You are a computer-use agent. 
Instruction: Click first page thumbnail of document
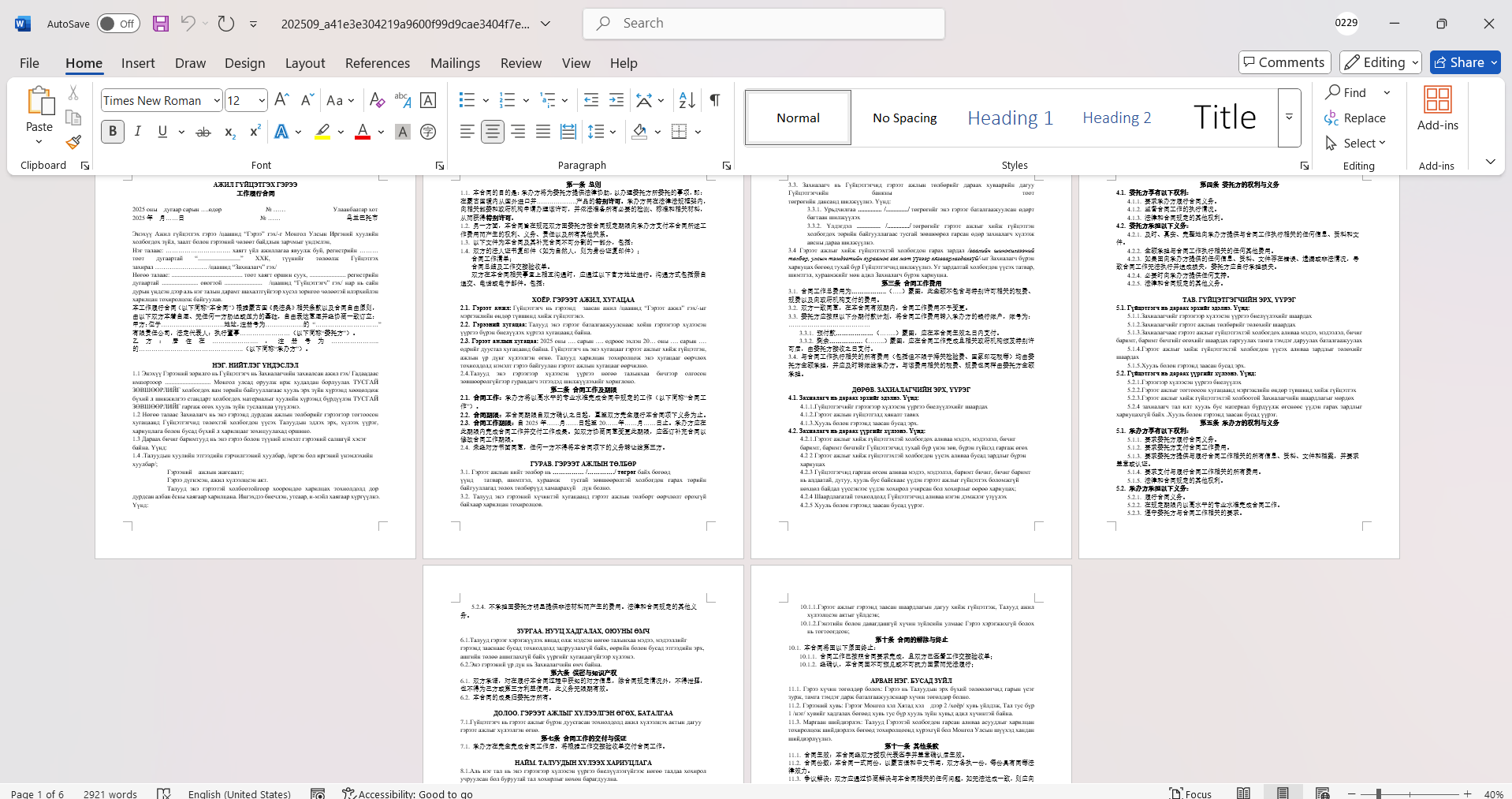coord(255,366)
